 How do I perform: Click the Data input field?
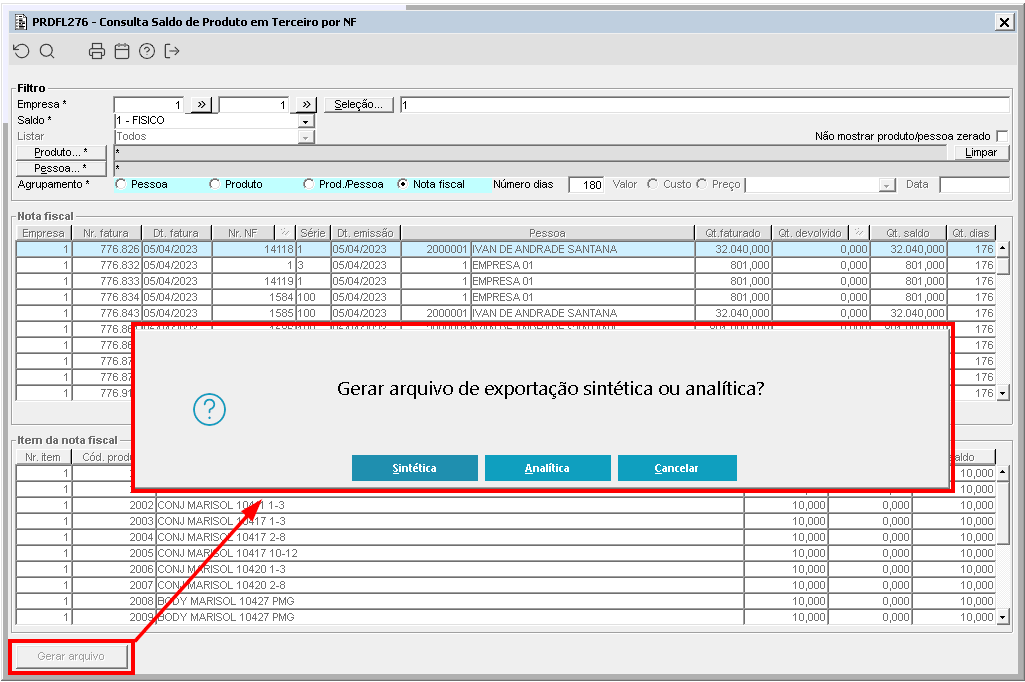(x=974, y=185)
